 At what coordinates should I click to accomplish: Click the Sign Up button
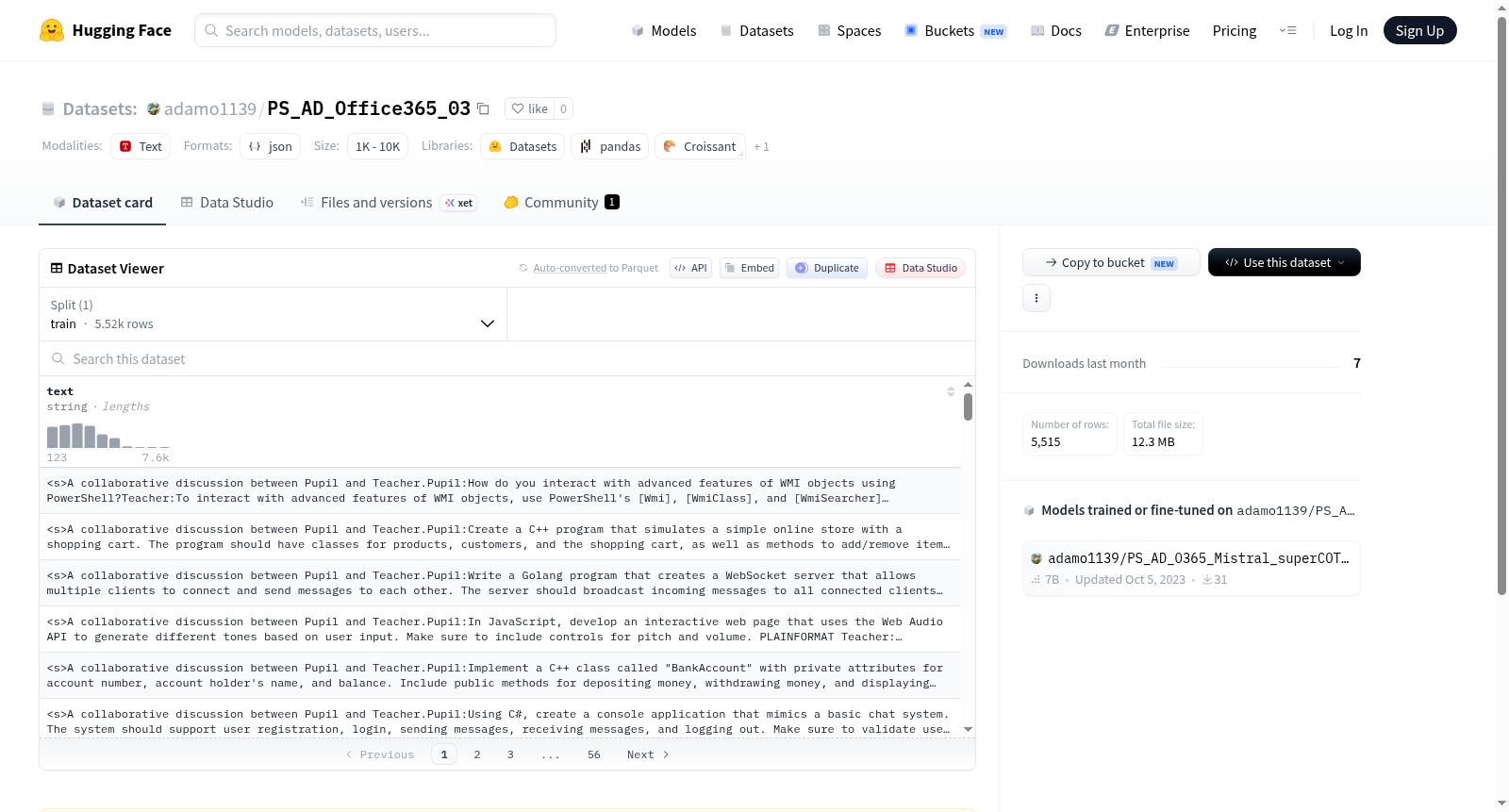pyautogui.click(x=1419, y=30)
